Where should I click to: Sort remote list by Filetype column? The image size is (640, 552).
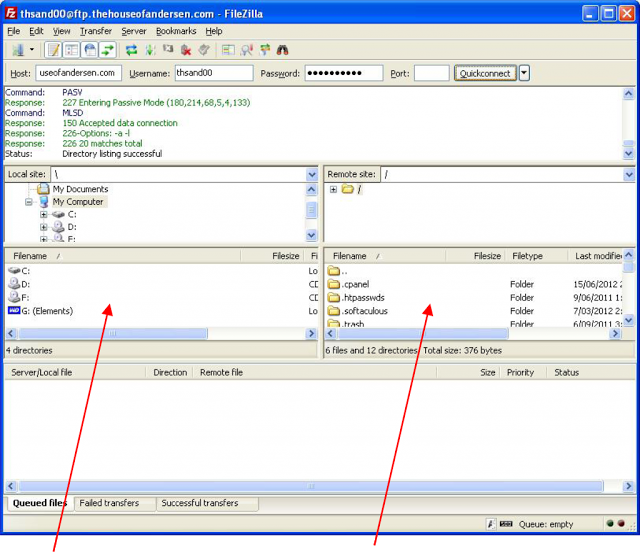536,256
